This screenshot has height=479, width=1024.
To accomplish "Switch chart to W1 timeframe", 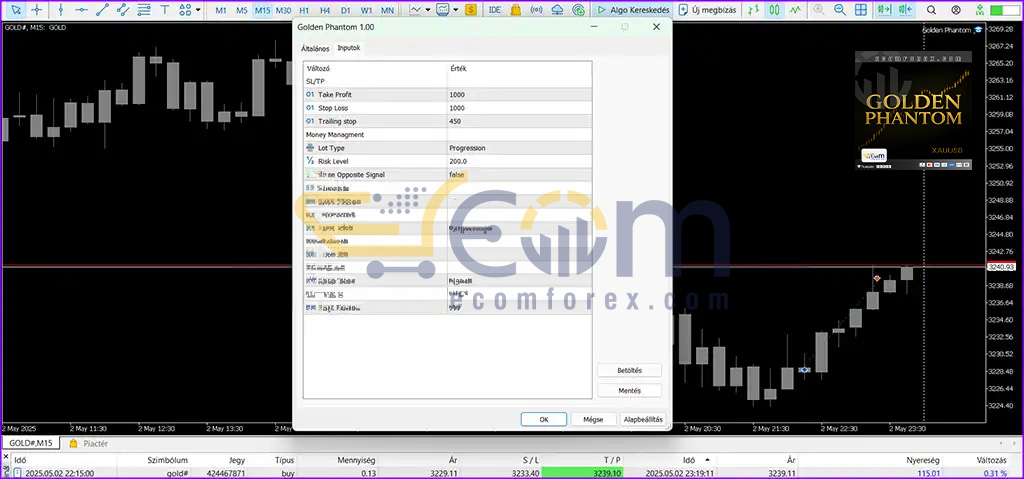I will [x=366, y=10].
